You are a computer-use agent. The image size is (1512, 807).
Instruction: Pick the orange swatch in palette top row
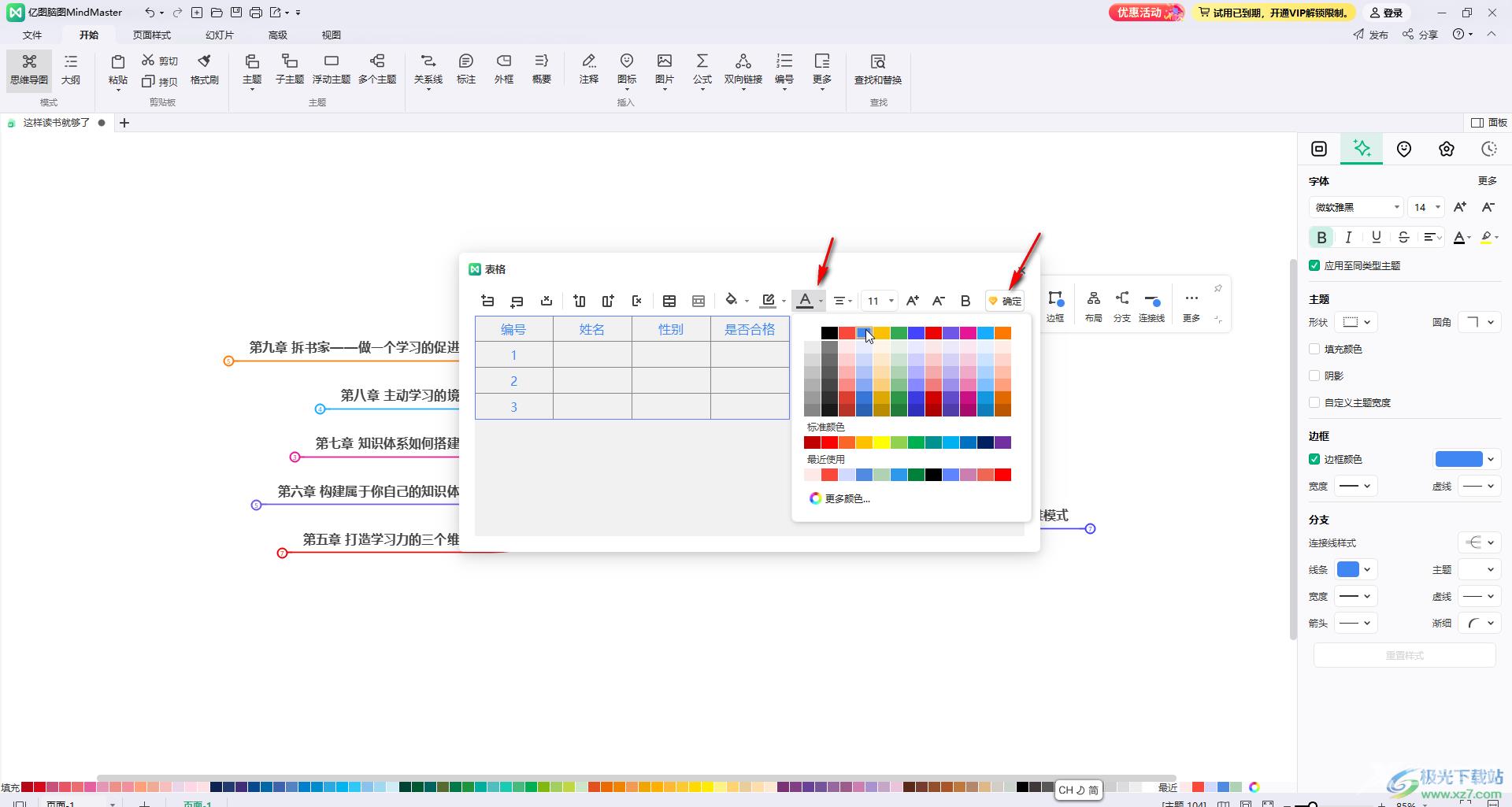pyautogui.click(x=1002, y=333)
